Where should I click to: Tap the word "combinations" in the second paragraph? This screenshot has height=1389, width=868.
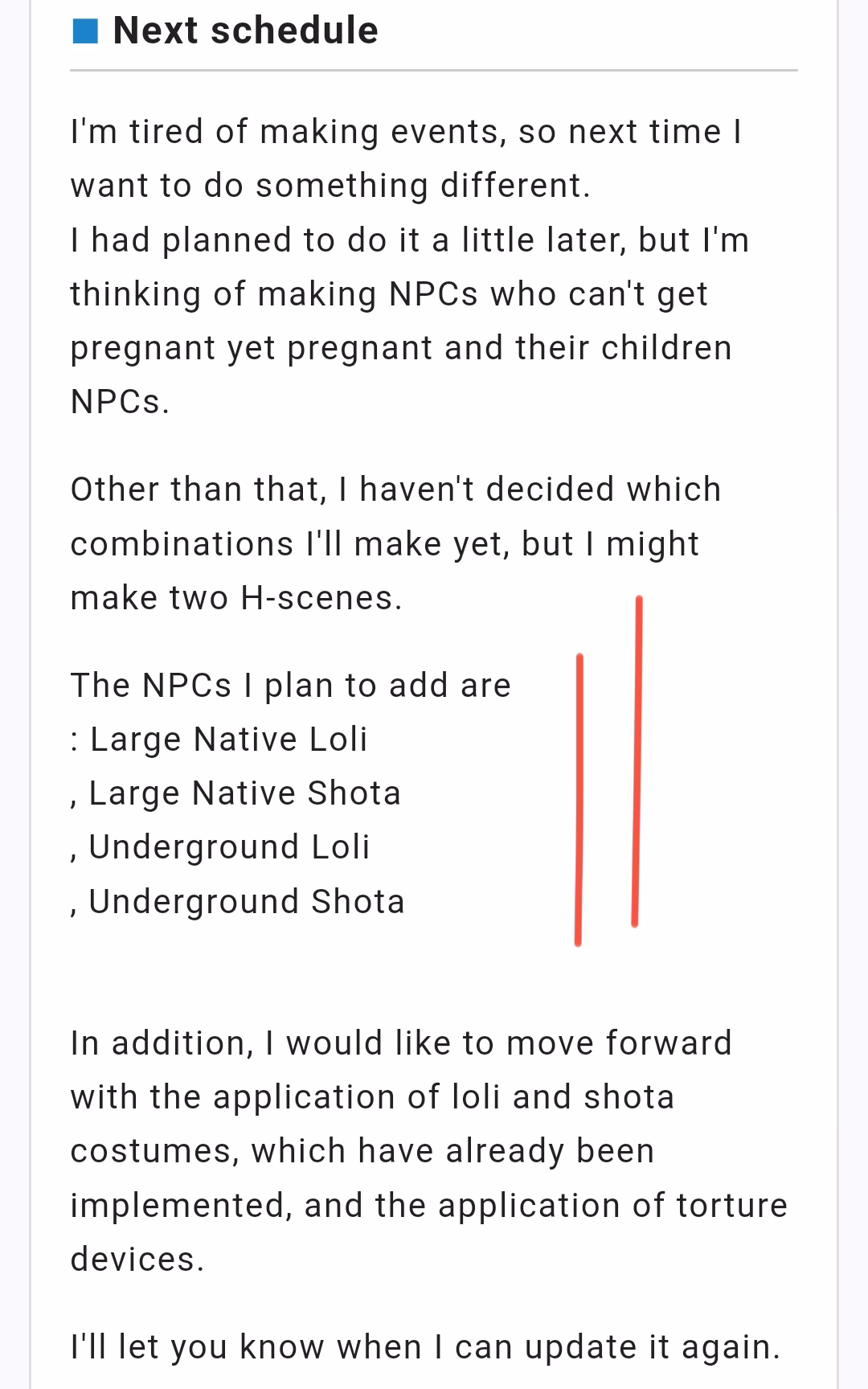182,544
